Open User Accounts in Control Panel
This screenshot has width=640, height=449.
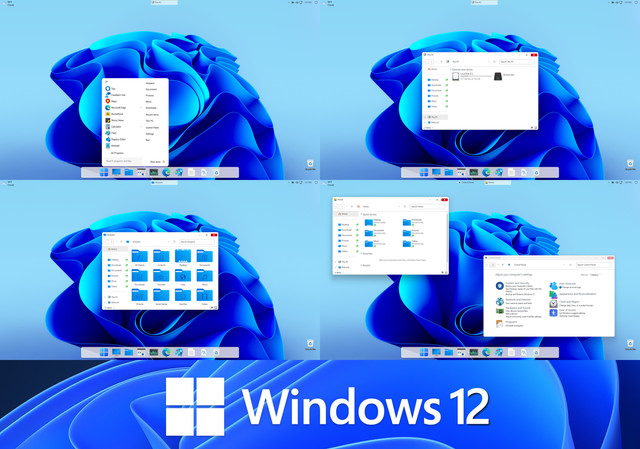(x=567, y=284)
